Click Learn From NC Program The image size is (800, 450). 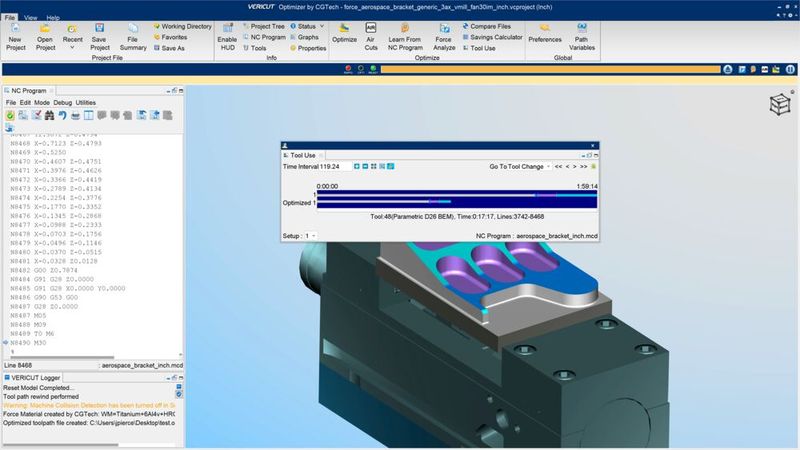point(405,37)
